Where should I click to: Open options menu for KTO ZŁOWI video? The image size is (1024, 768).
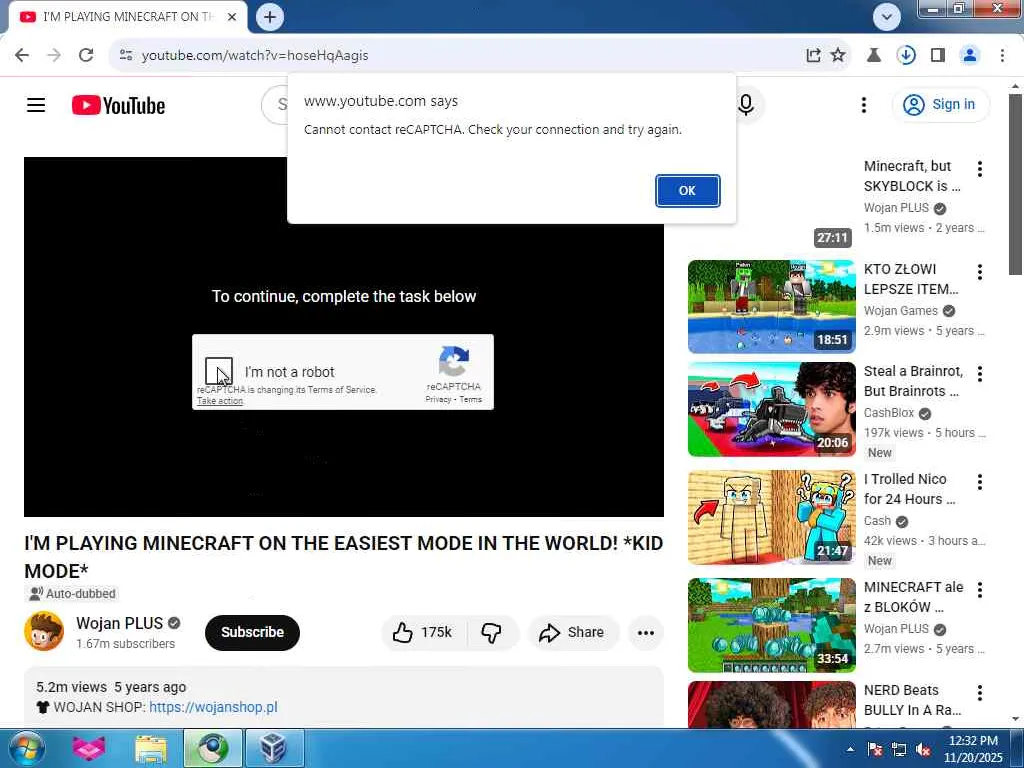click(980, 272)
